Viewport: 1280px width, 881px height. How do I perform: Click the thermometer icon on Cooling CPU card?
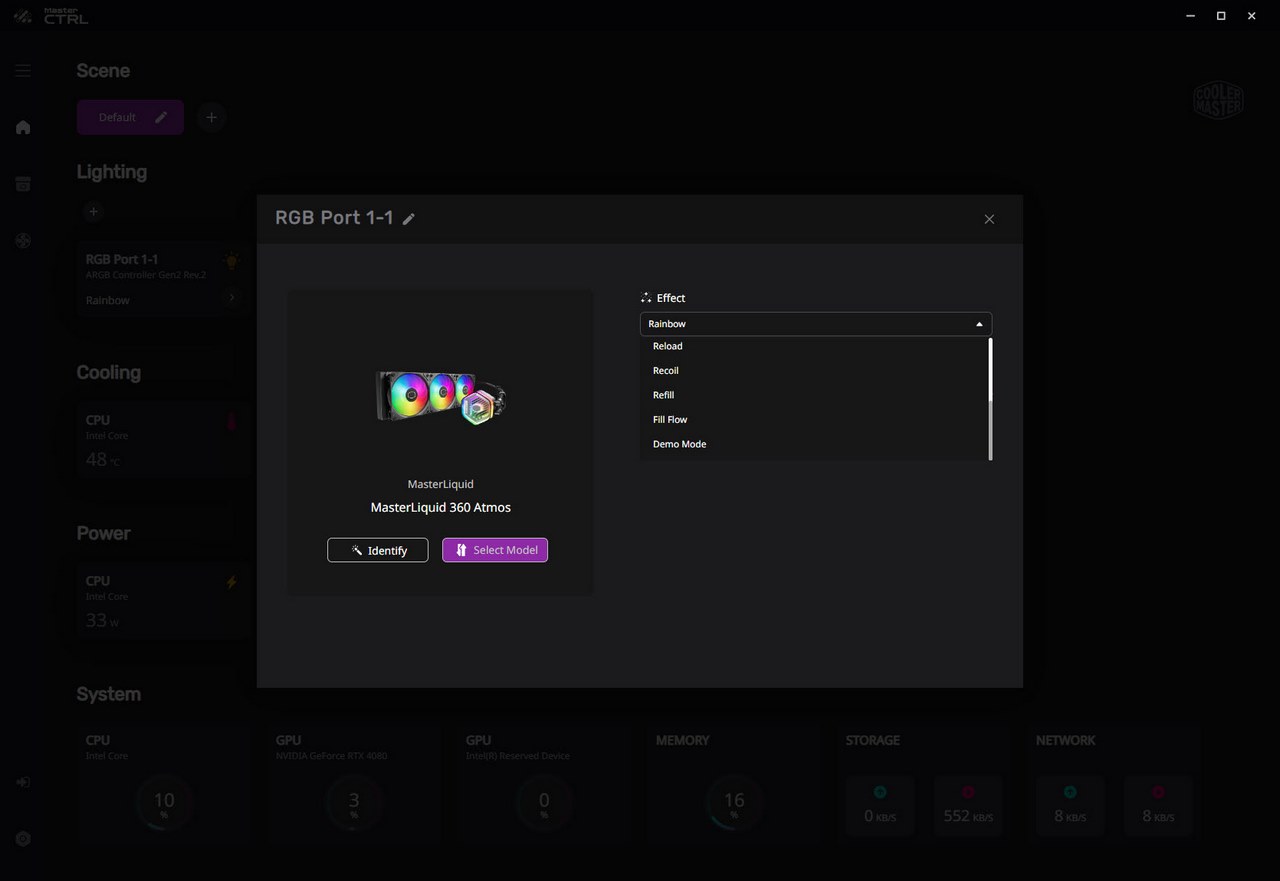point(232,423)
